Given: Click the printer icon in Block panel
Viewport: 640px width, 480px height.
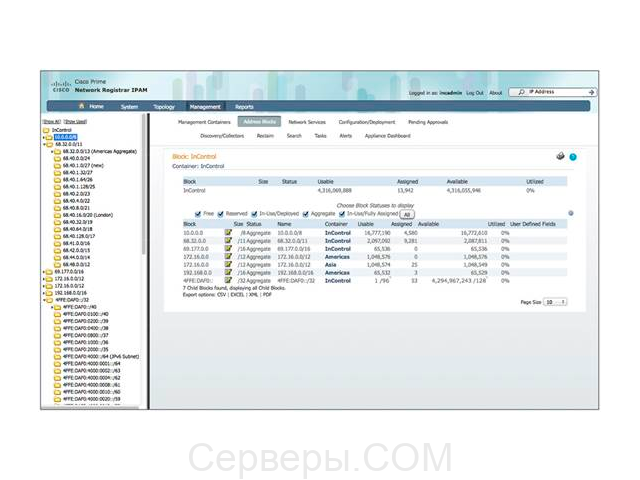Looking at the screenshot, I should pyautogui.click(x=560, y=157).
